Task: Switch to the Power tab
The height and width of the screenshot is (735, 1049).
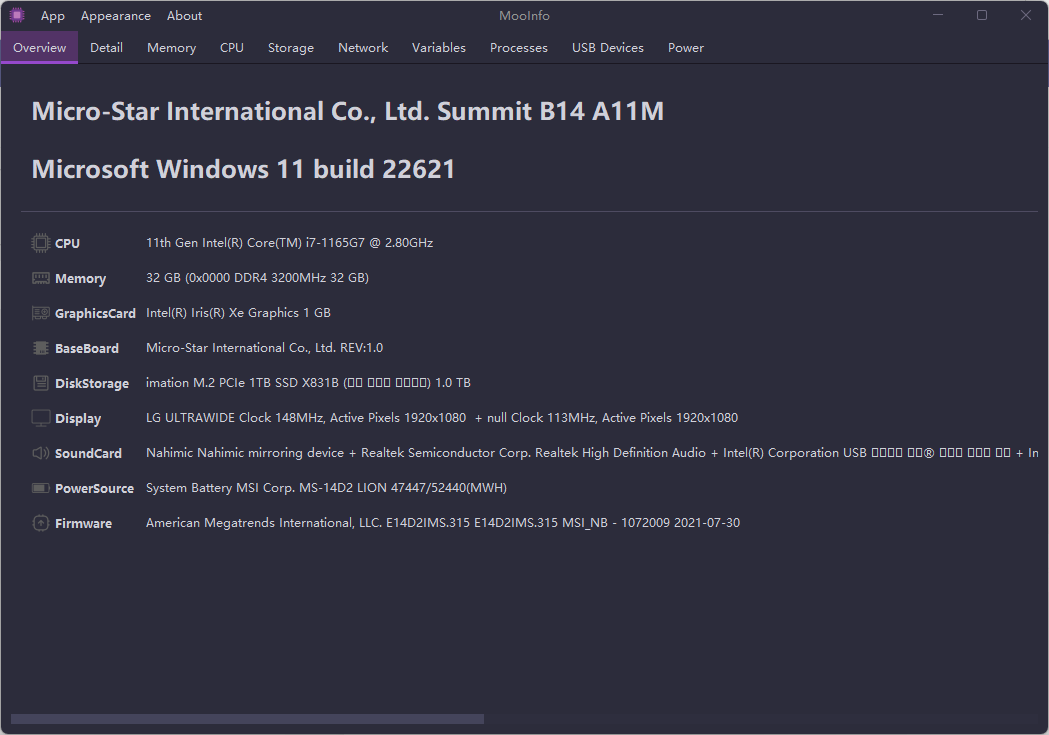Action: click(x=686, y=47)
